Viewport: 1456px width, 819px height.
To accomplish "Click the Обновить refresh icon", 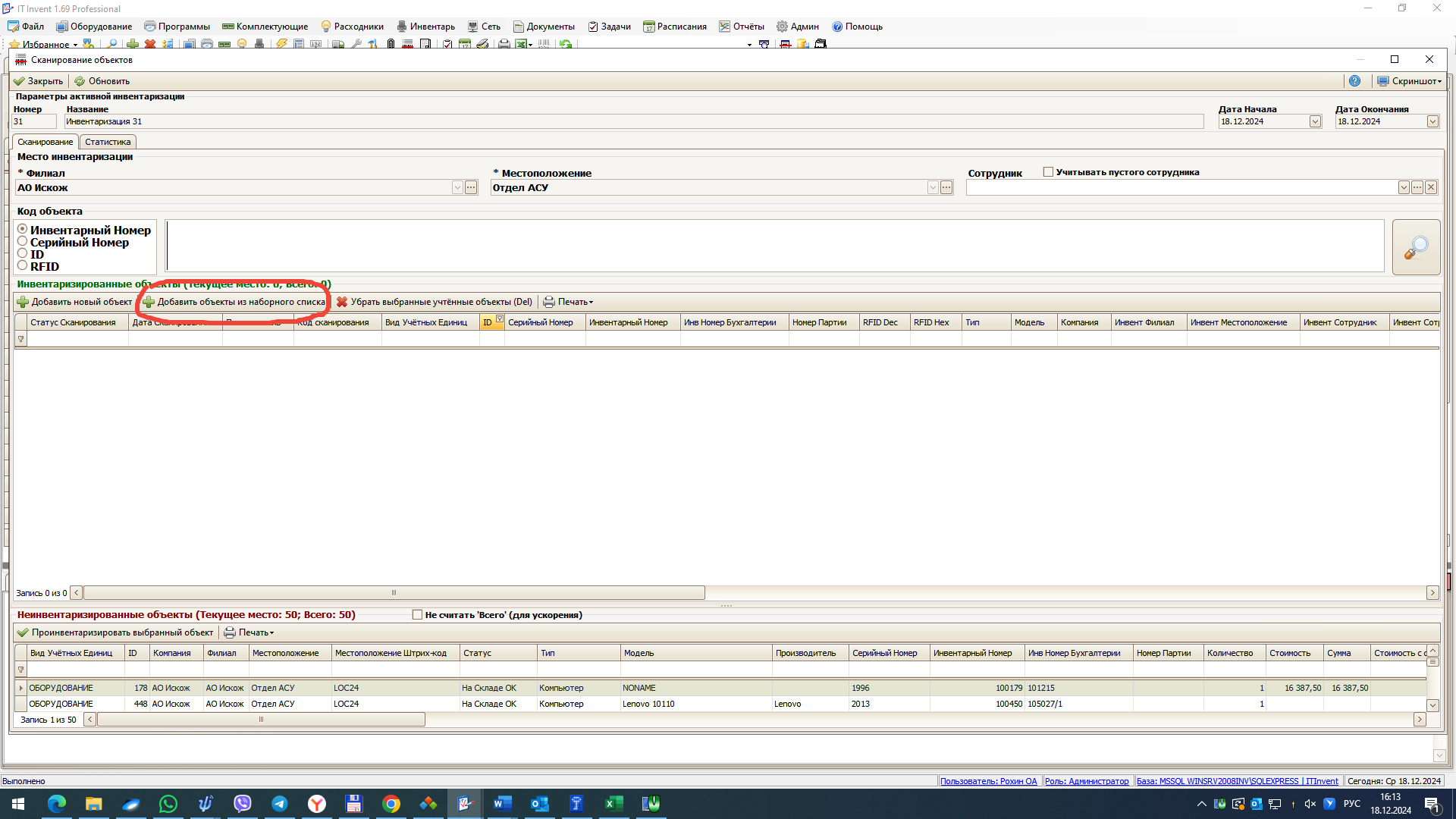I will [x=80, y=81].
